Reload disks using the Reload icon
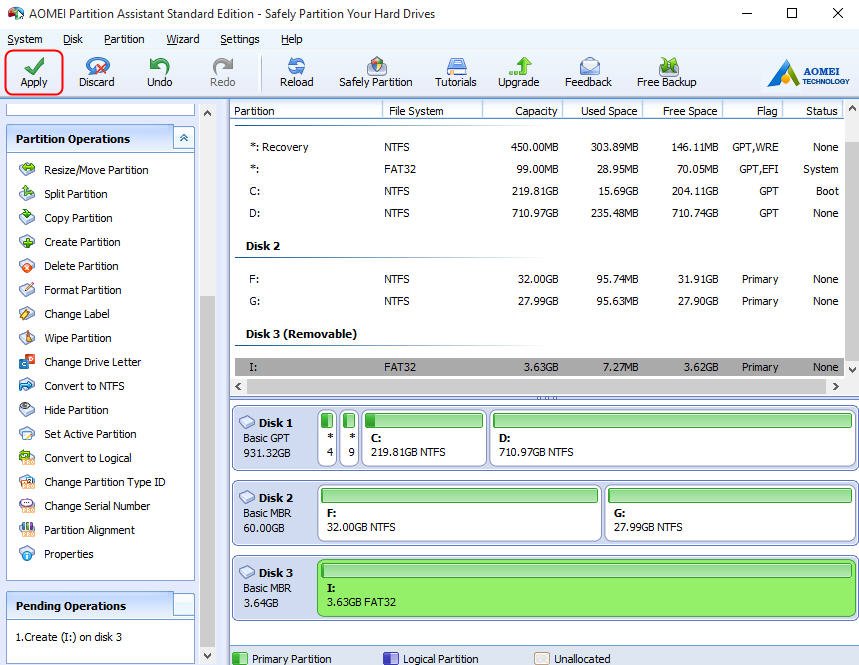Viewport: 859px width, 665px height. point(296,72)
